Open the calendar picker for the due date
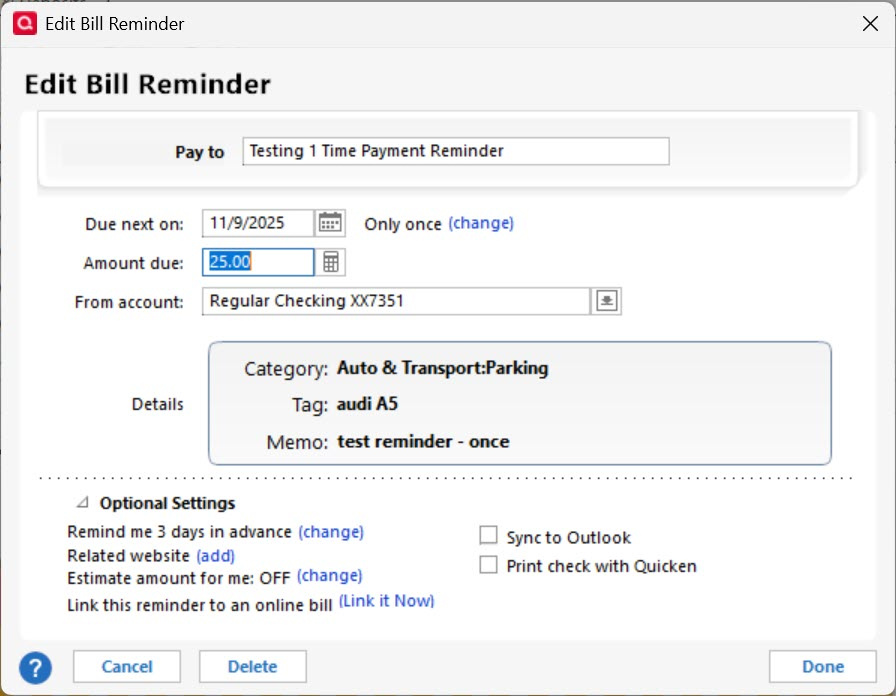Screen dimensions: 896x696 coord(330,223)
